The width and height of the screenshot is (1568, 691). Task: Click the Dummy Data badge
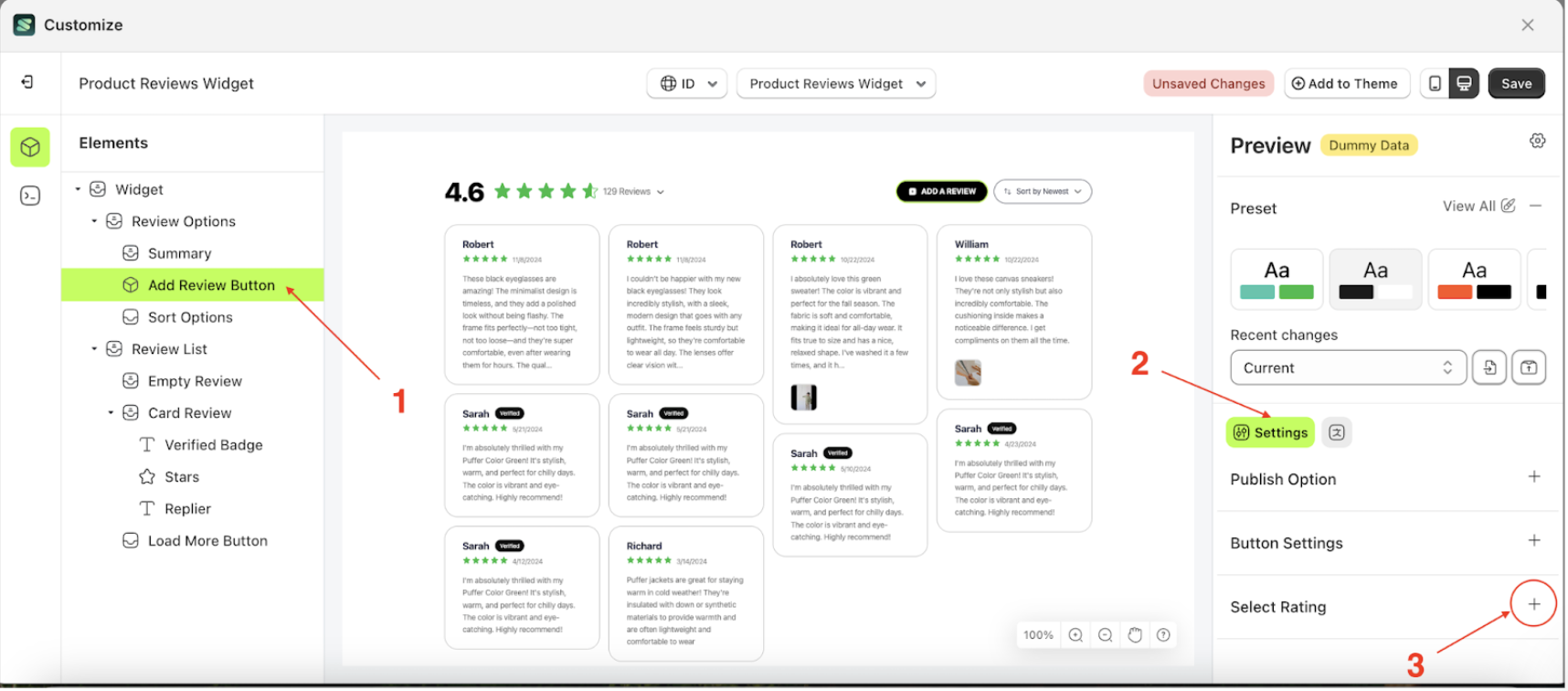(x=1369, y=145)
